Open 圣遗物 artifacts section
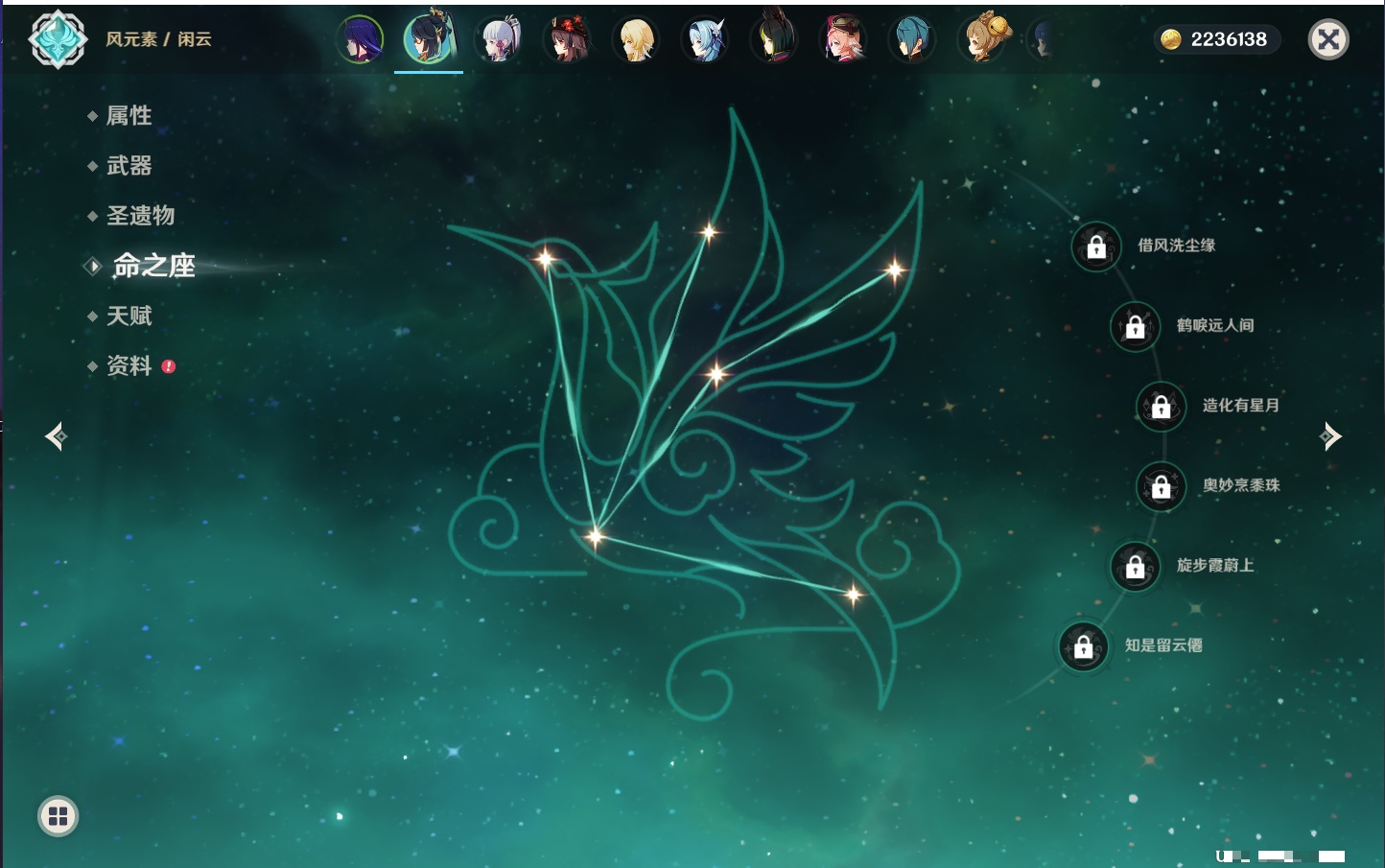 coord(140,216)
